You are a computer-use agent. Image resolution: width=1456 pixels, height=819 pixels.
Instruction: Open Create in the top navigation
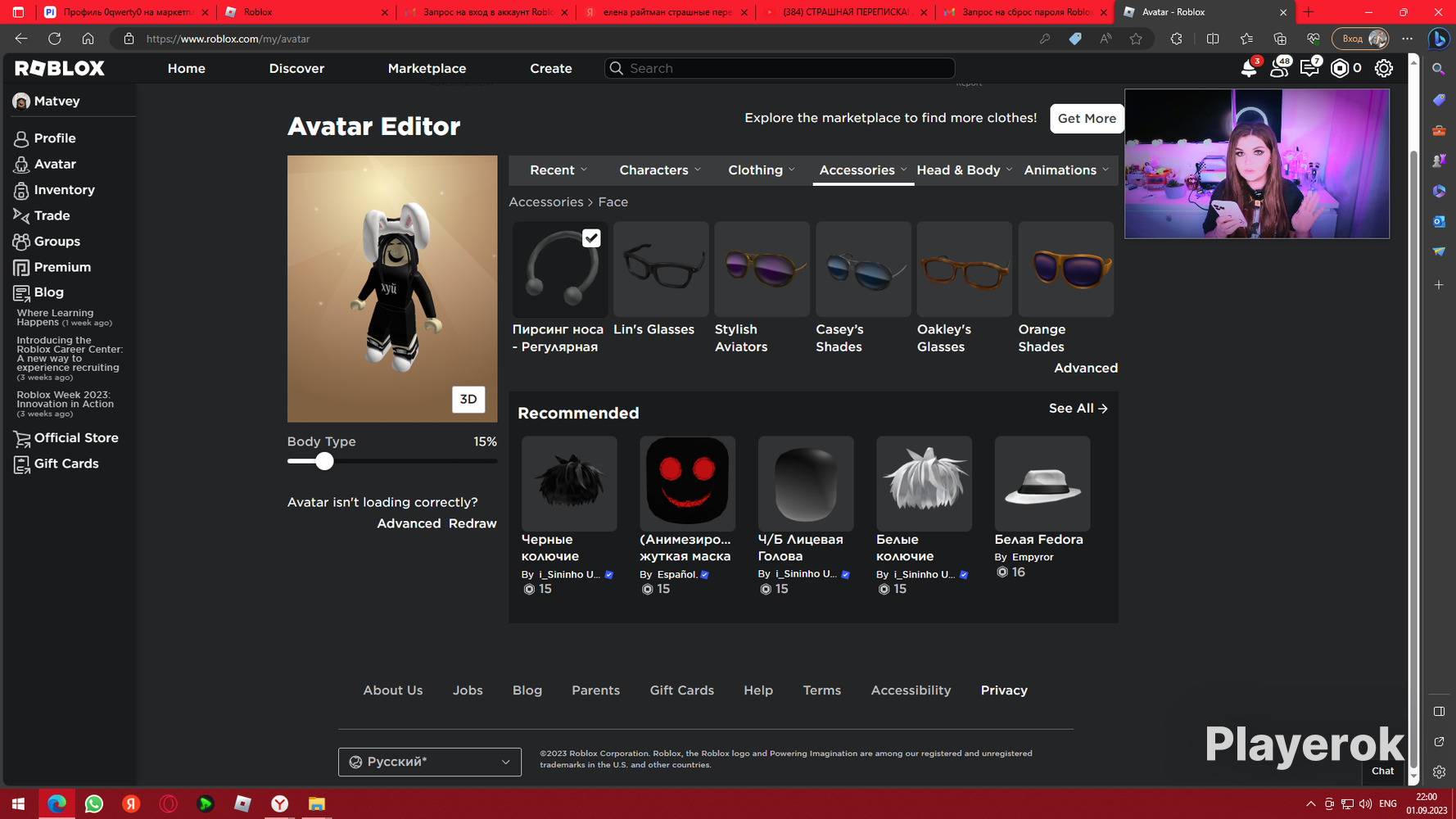pyautogui.click(x=551, y=69)
